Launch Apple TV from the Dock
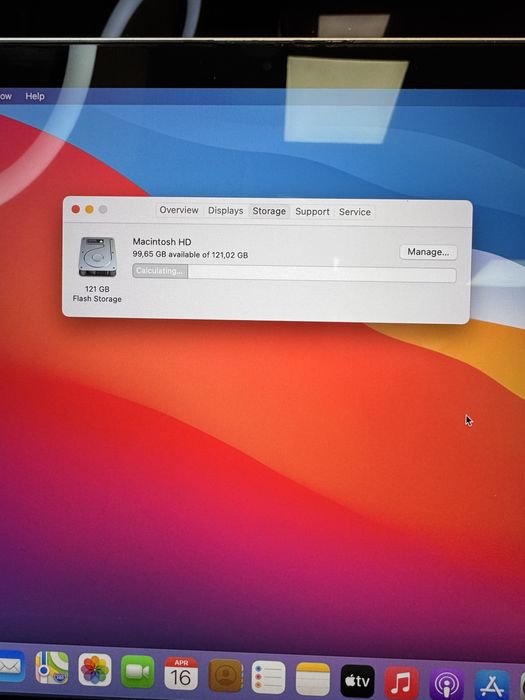525x700 pixels. [x=358, y=681]
